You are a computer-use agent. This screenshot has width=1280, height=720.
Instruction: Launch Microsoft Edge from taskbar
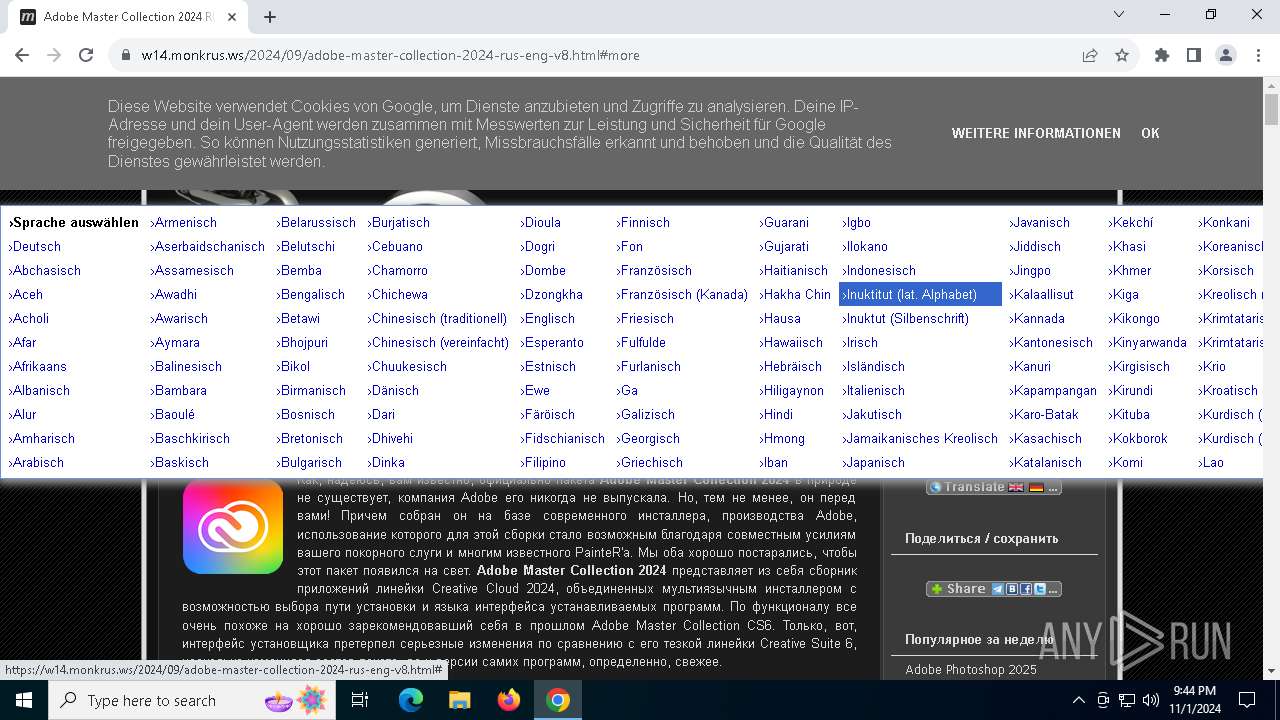pos(411,700)
